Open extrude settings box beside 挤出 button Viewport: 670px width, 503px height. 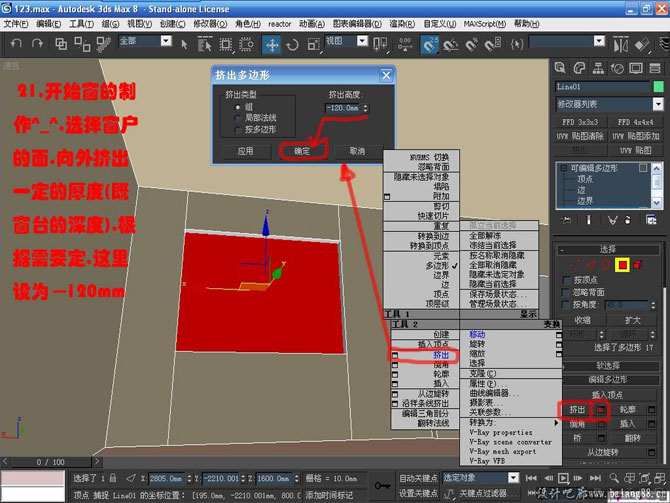pyautogui.click(x=601, y=410)
